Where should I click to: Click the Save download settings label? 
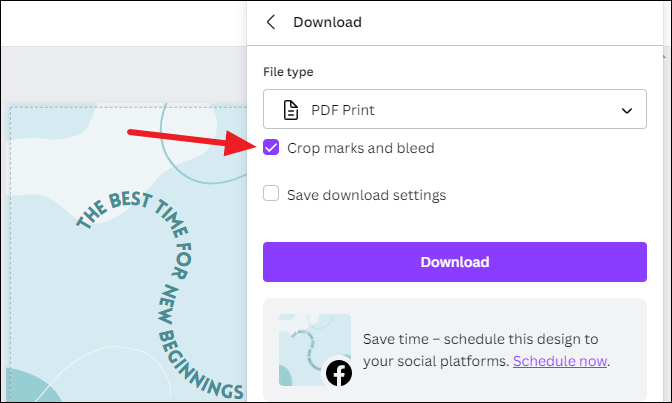[x=366, y=195]
